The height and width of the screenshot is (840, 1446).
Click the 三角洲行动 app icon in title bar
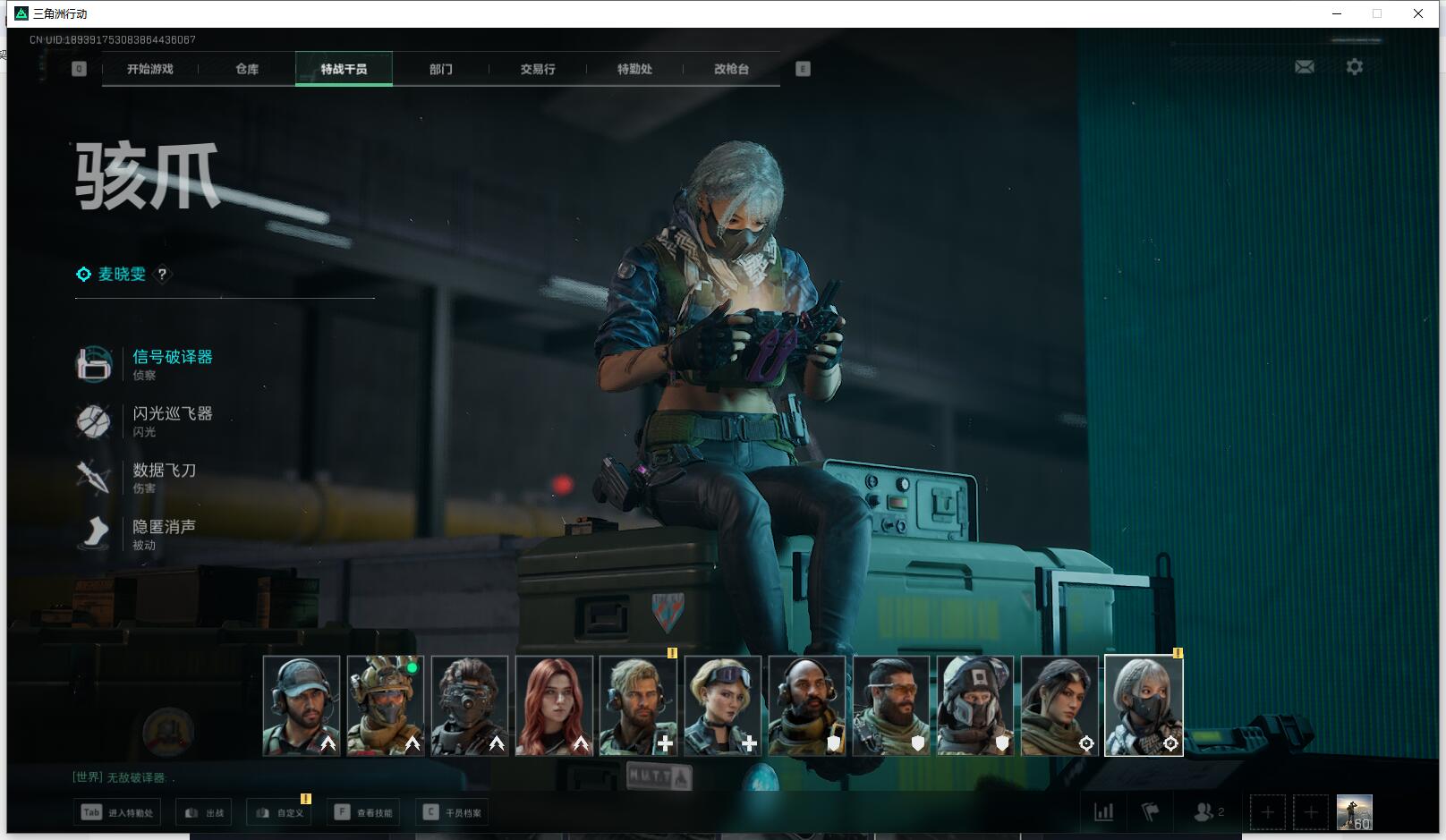point(21,13)
